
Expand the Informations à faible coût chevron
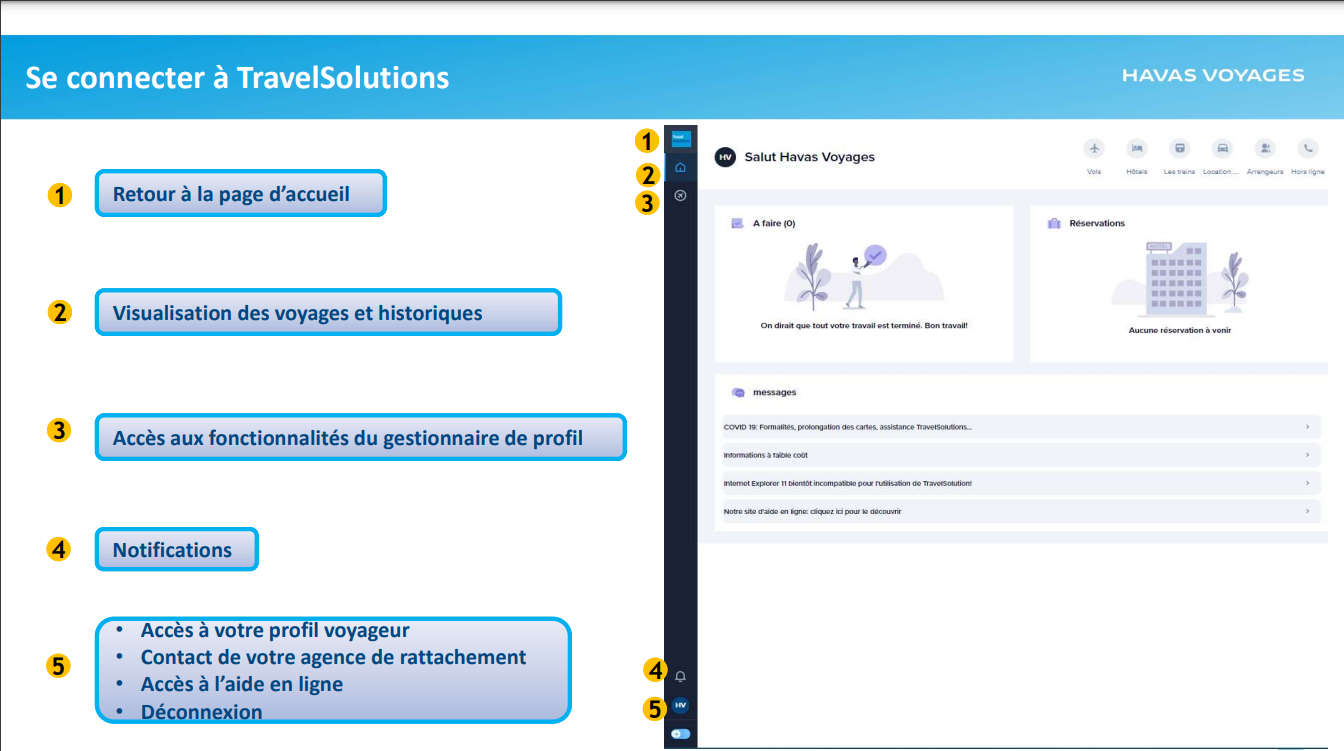click(x=1307, y=455)
